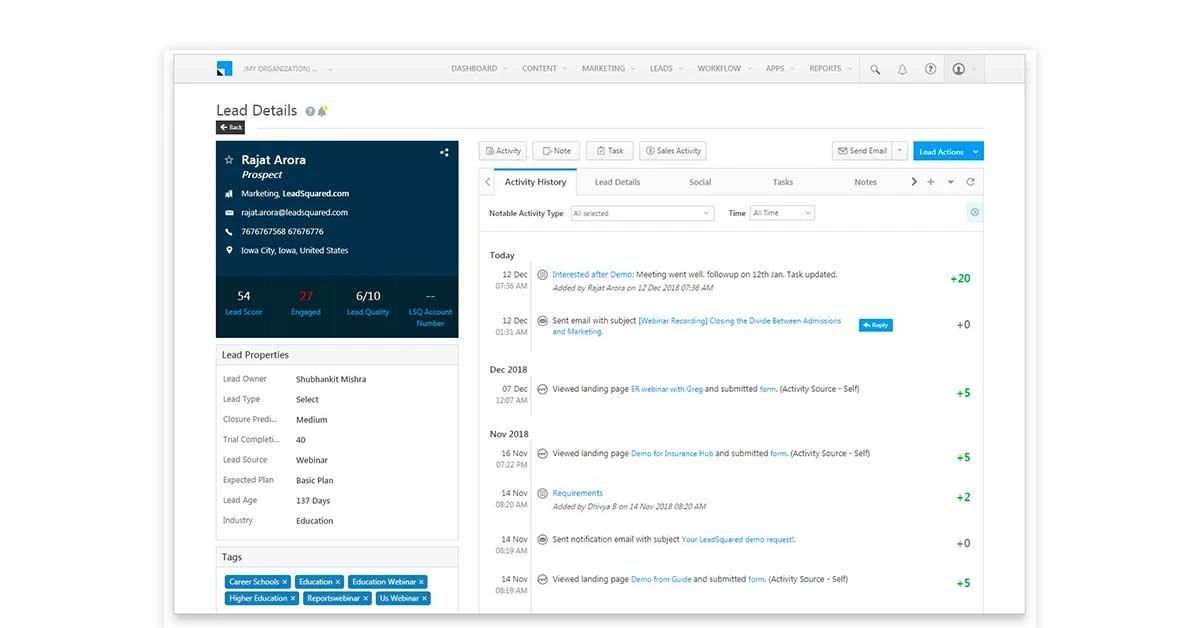Switch to the Social tab
This screenshot has width=1200, height=628.
pyautogui.click(x=699, y=182)
